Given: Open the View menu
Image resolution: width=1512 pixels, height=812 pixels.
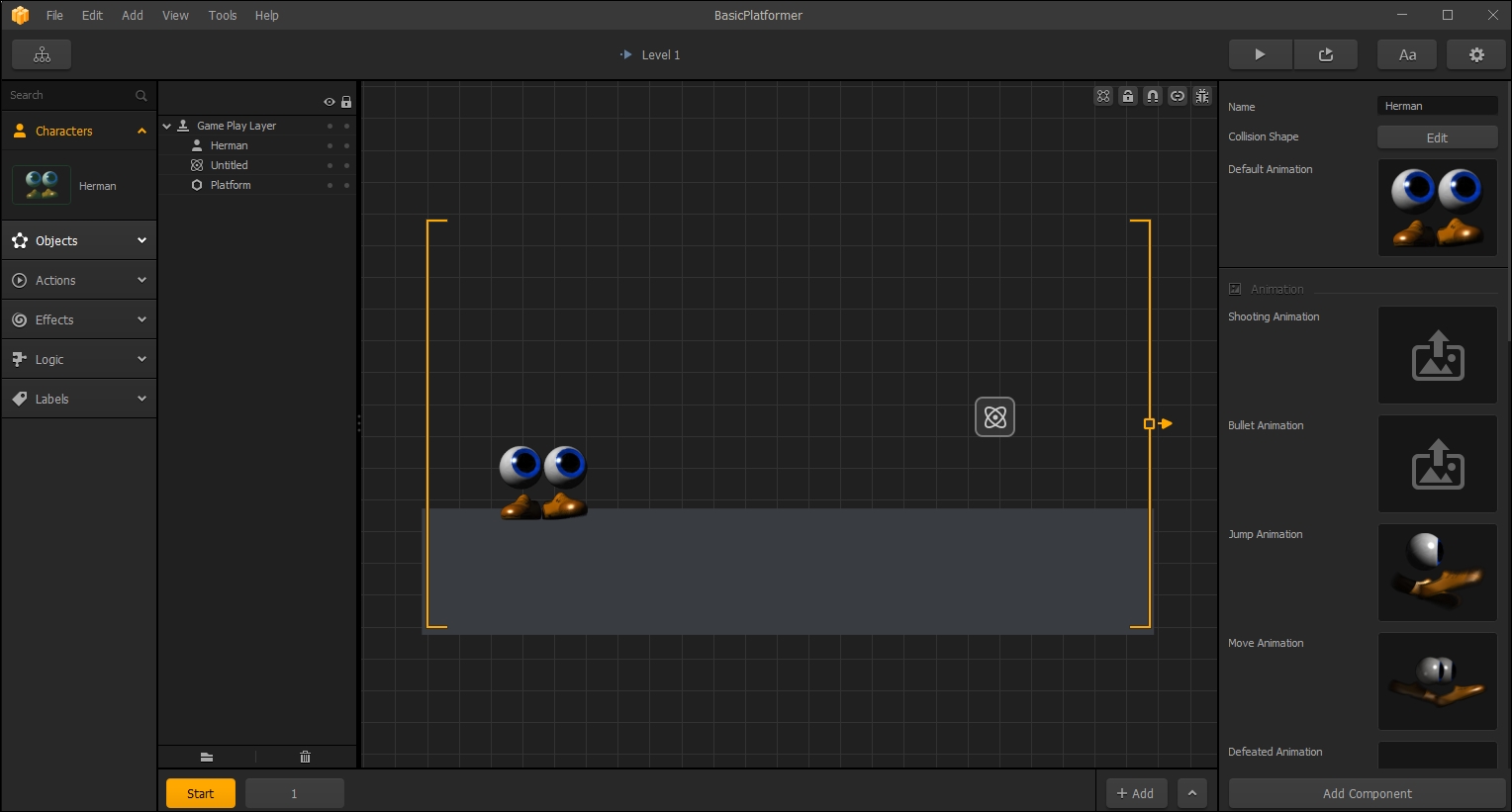Looking at the screenshot, I should [x=175, y=15].
